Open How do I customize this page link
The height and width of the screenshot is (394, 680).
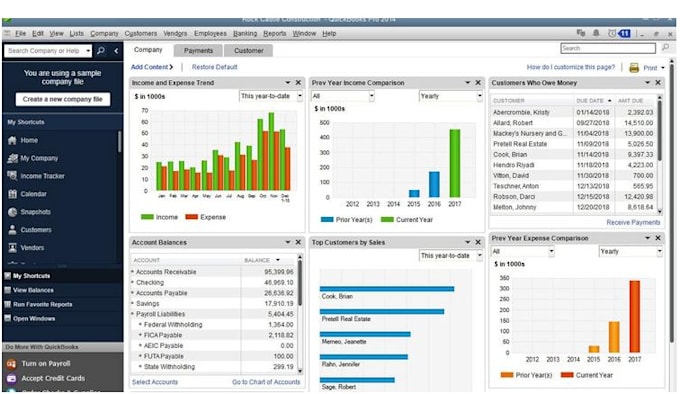coord(571,67)
